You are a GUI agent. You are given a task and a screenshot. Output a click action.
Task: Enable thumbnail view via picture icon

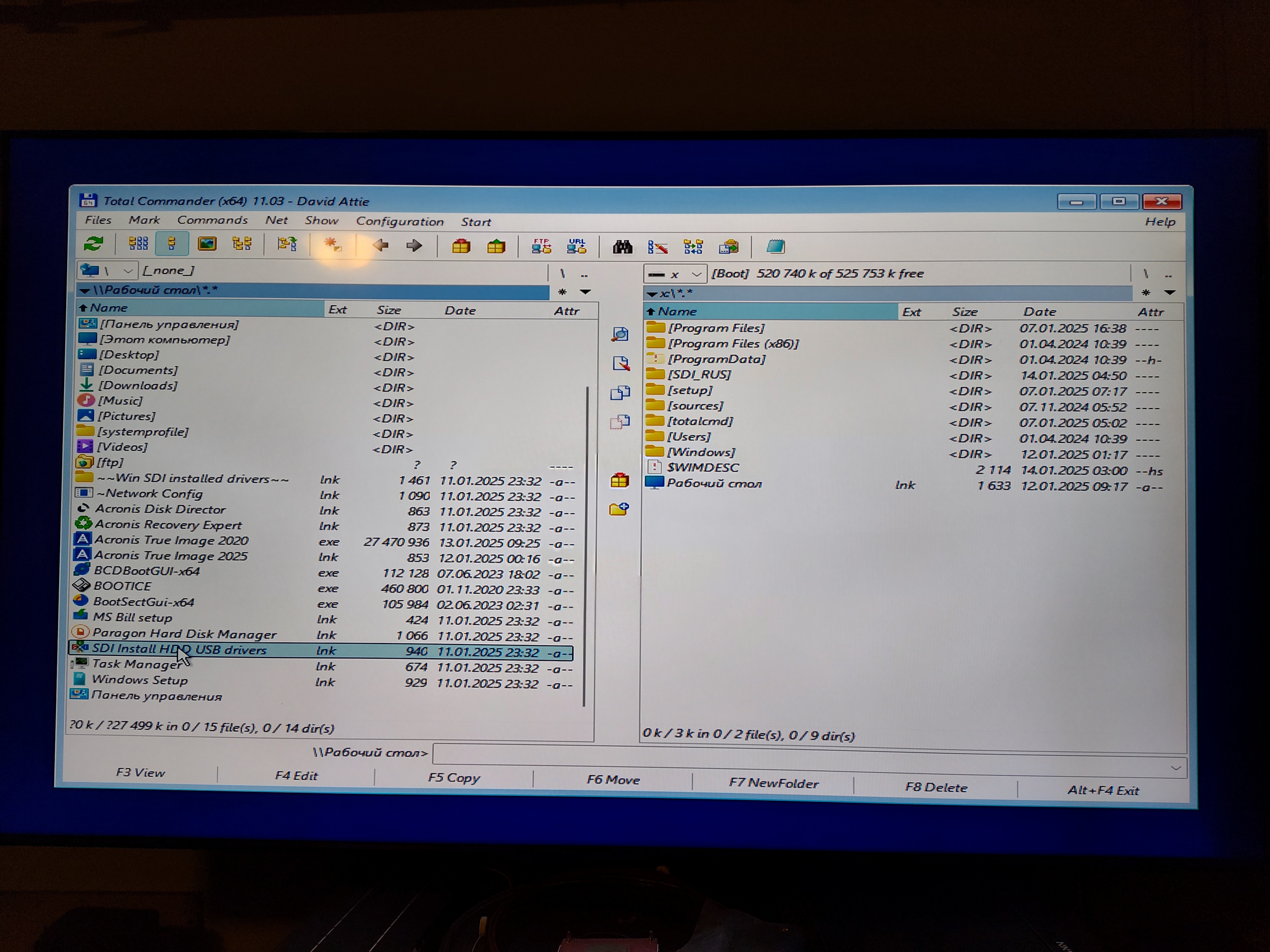(x=207, y=245)
